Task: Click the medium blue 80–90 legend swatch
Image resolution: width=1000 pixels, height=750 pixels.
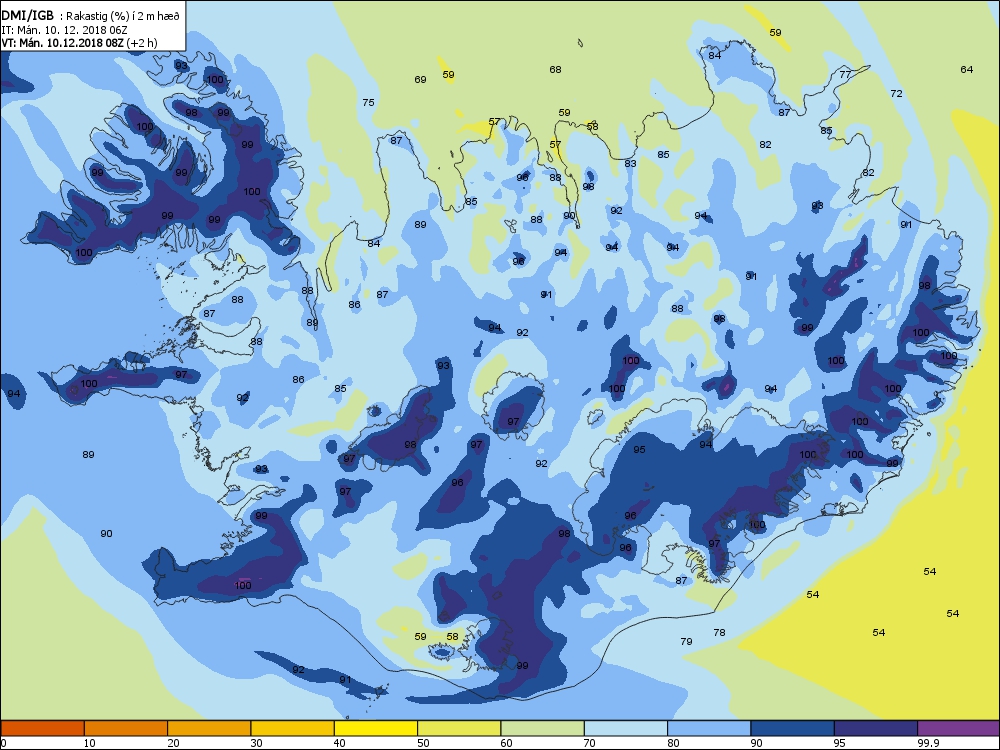Action: pyautogui.click(x=709, y=728)
